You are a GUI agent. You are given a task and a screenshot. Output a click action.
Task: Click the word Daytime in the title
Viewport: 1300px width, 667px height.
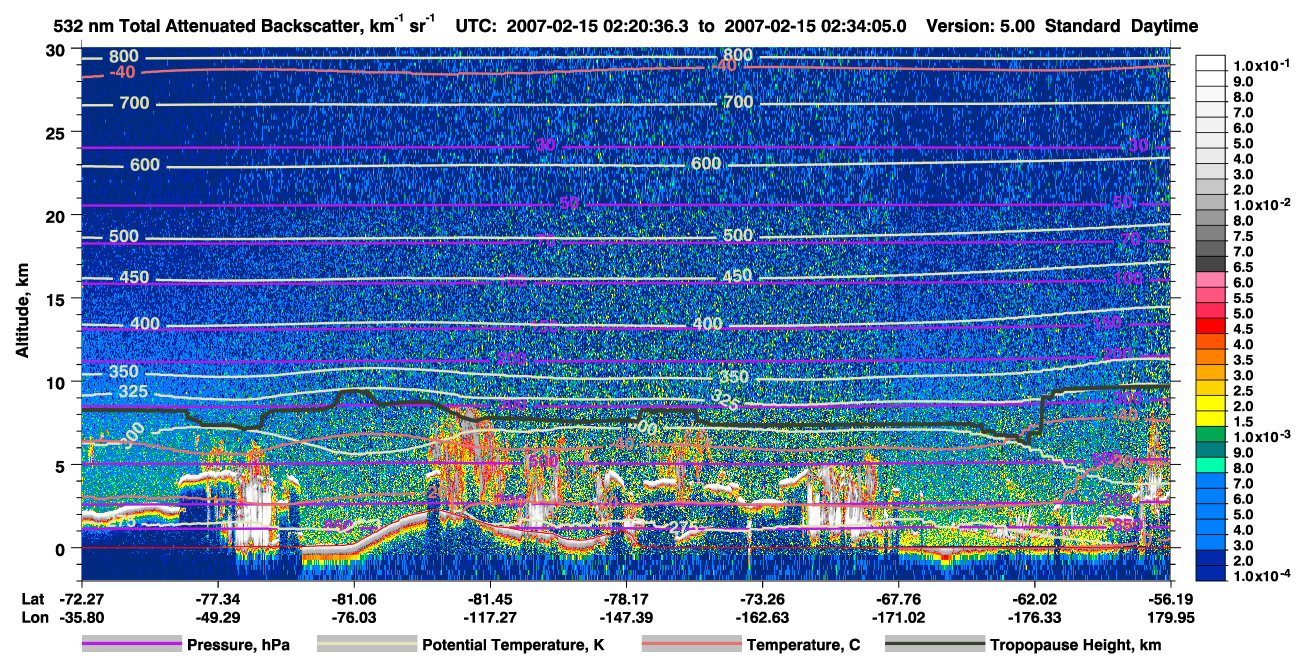point(1165,26)
